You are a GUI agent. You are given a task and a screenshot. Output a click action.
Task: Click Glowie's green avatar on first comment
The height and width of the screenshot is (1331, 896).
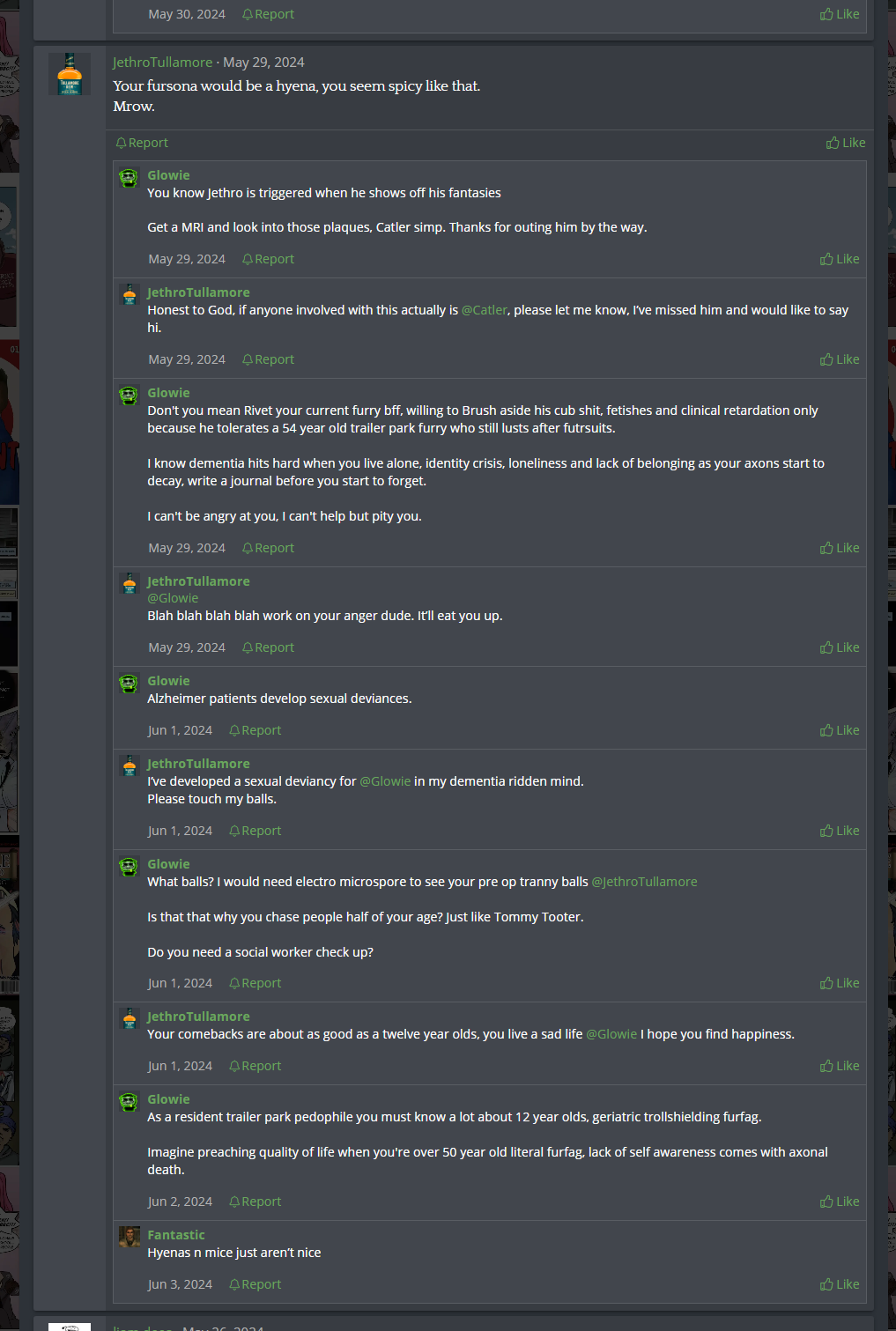click(130, 178)
